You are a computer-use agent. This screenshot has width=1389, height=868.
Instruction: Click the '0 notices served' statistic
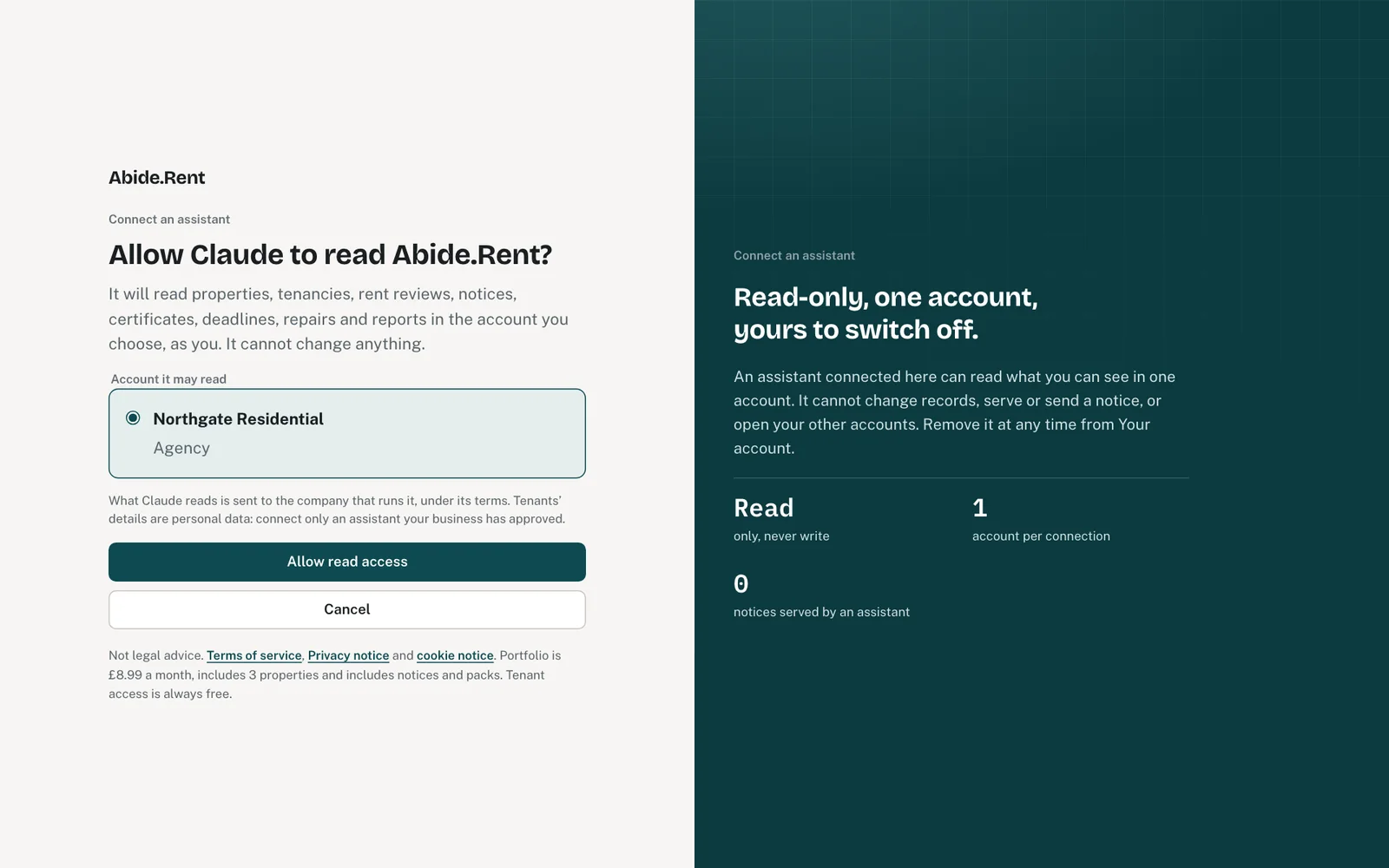click(821, 595)
